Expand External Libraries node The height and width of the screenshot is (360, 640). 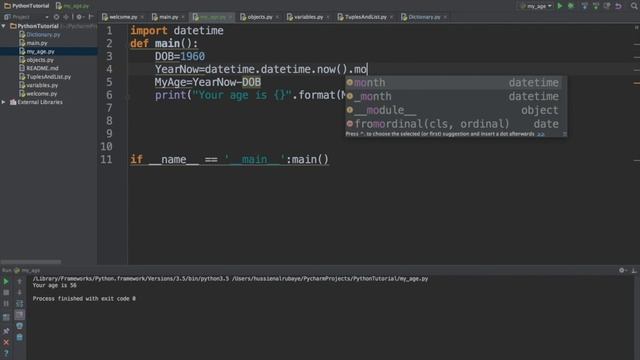4,102
